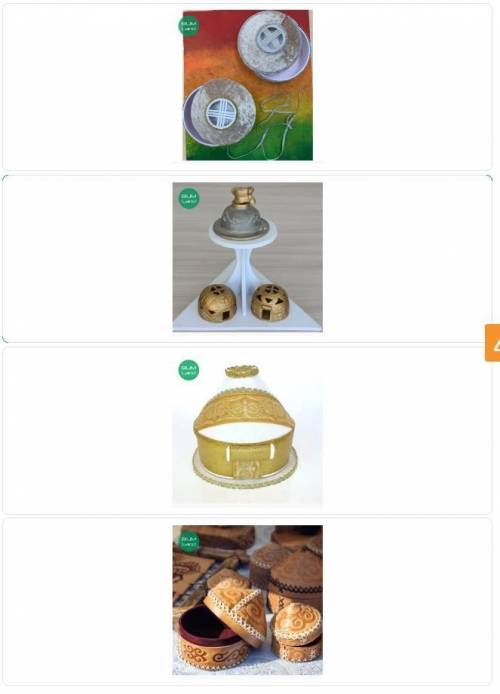Click the right golden dome under the stand

coord(270,302)
